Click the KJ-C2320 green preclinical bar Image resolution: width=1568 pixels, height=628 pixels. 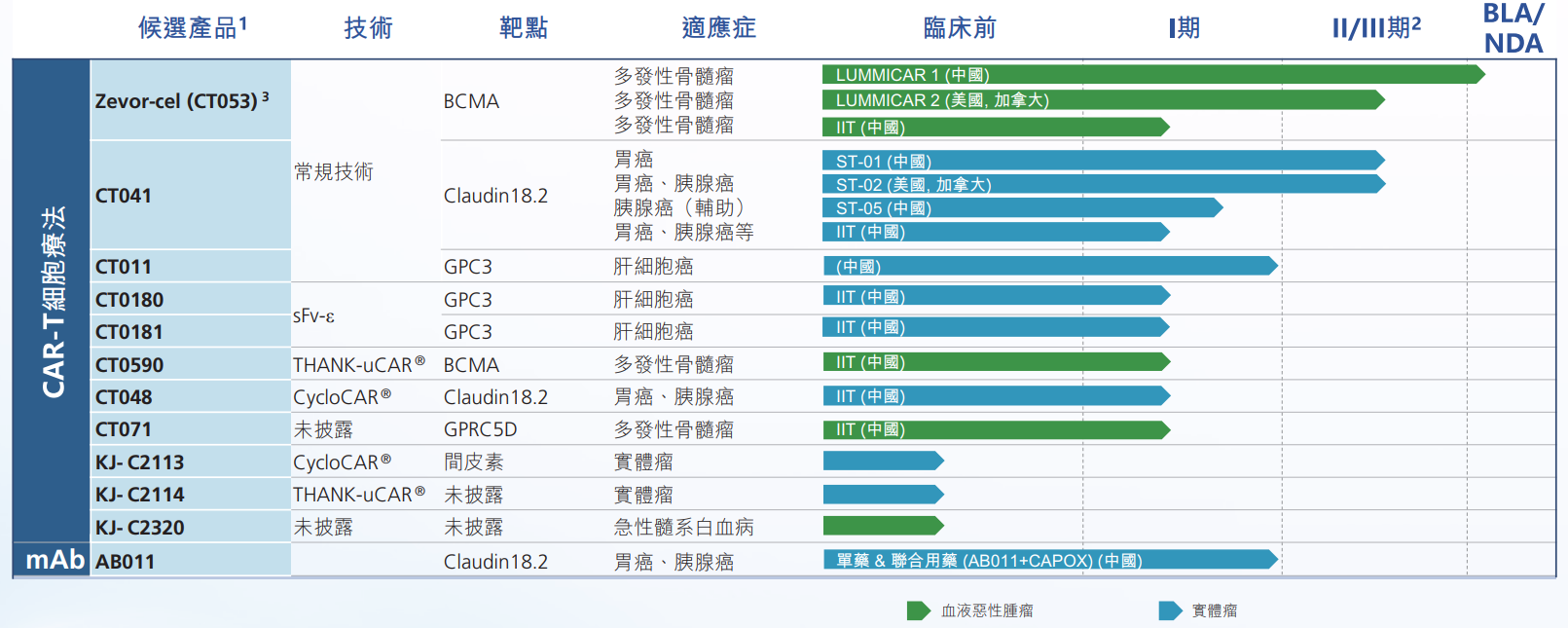click(882, 526)
